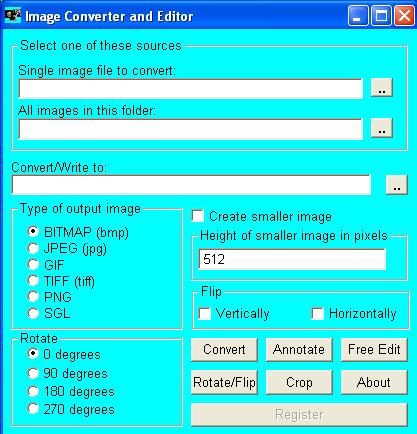The width and height of the screenshot is (417, 434).
Task: Open the Crop tool
Action: pos(299,382)
